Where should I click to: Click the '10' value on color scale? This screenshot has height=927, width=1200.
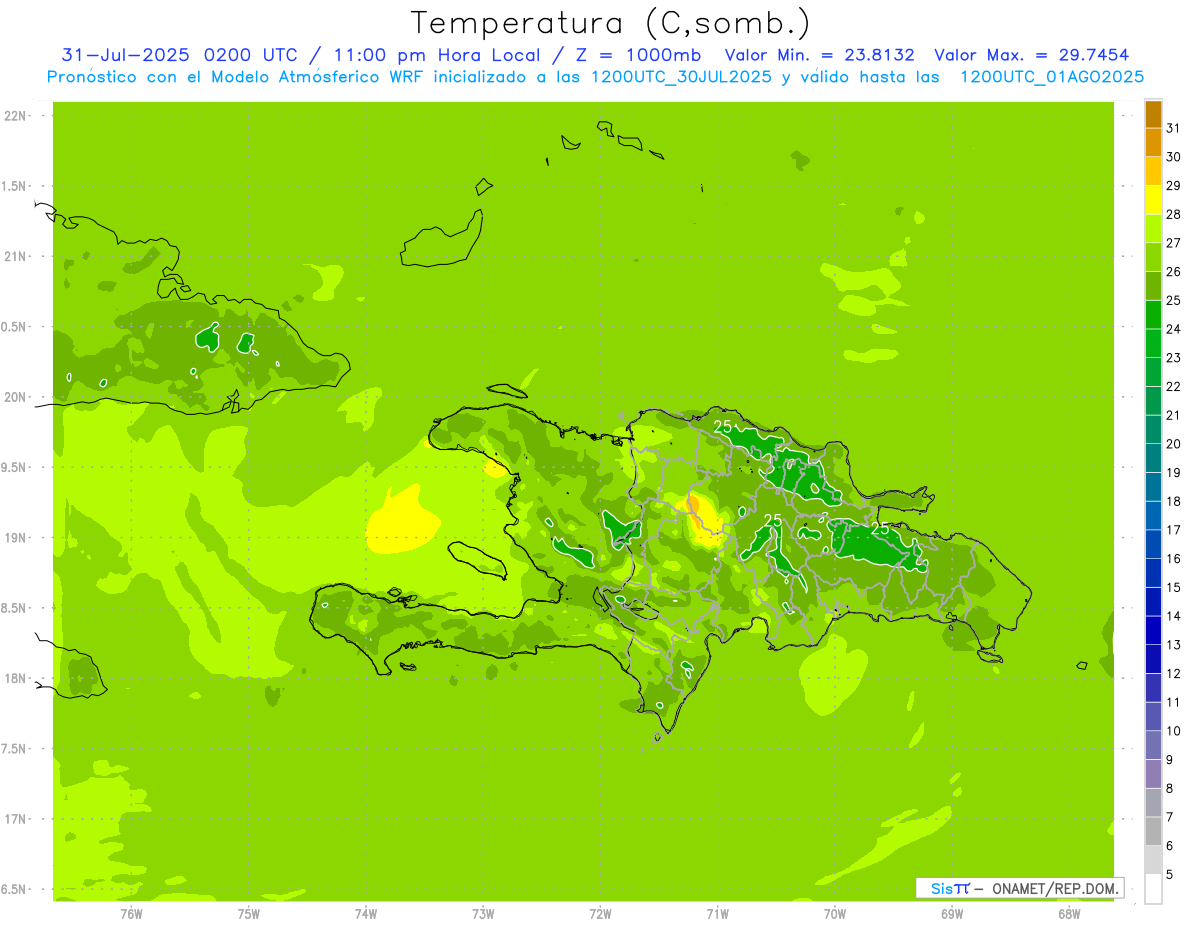(x=1173, y=731)
